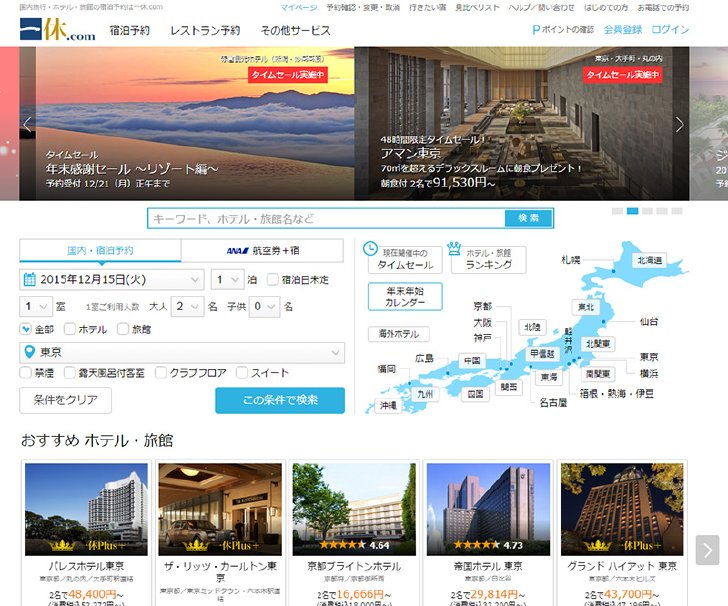Expand the 東京 area dropdown
The height and width of the screenshot is (606, 728).
point(182,352)
